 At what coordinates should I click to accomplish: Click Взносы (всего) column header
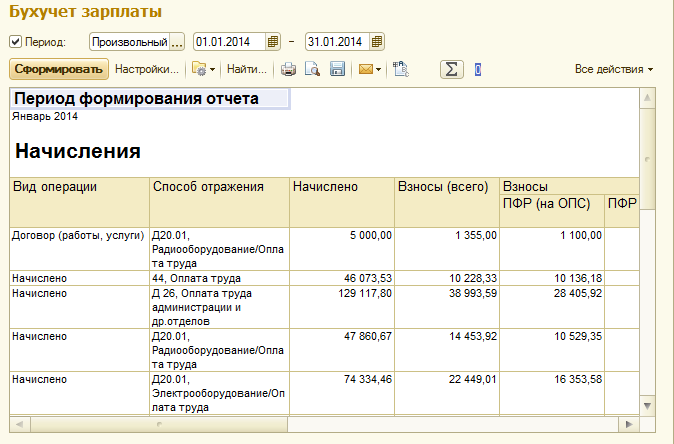click(447, 202)
